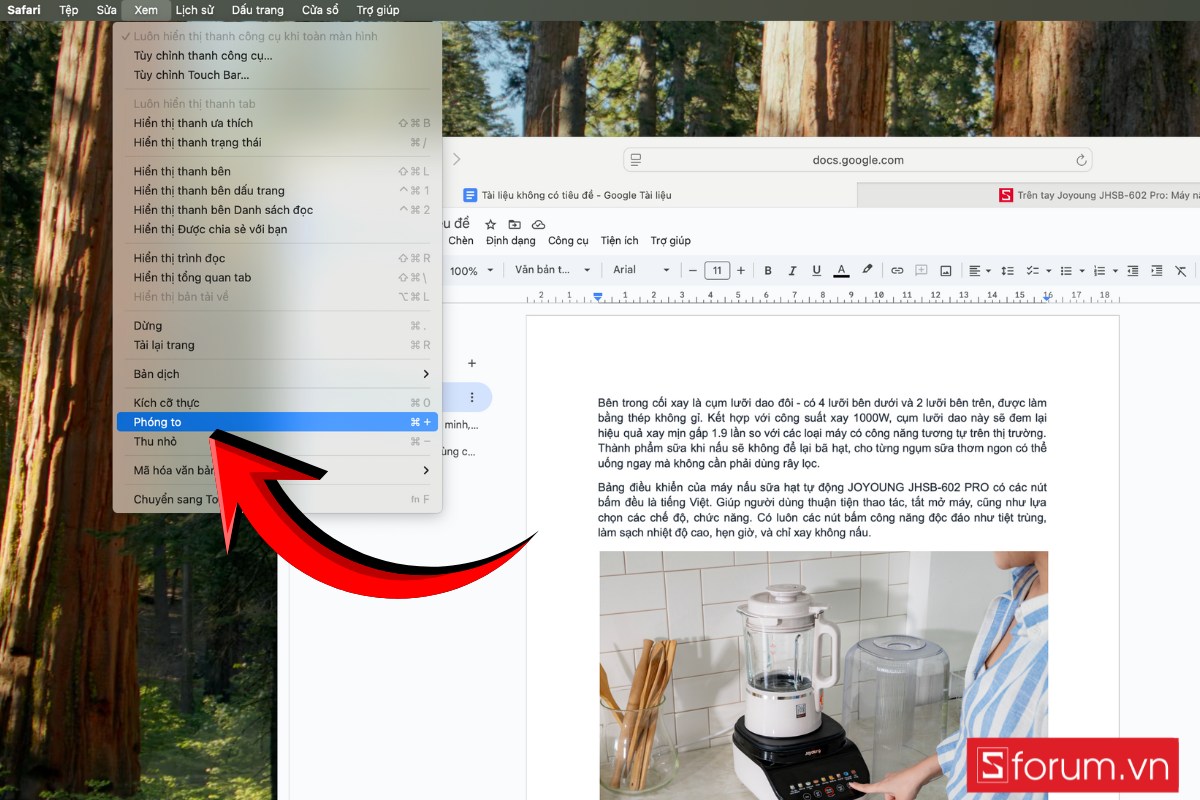This screenshot has width=1200, height=800.
Task: Open line and paragraph spacing icon
Action: (x=1007, y=270)
